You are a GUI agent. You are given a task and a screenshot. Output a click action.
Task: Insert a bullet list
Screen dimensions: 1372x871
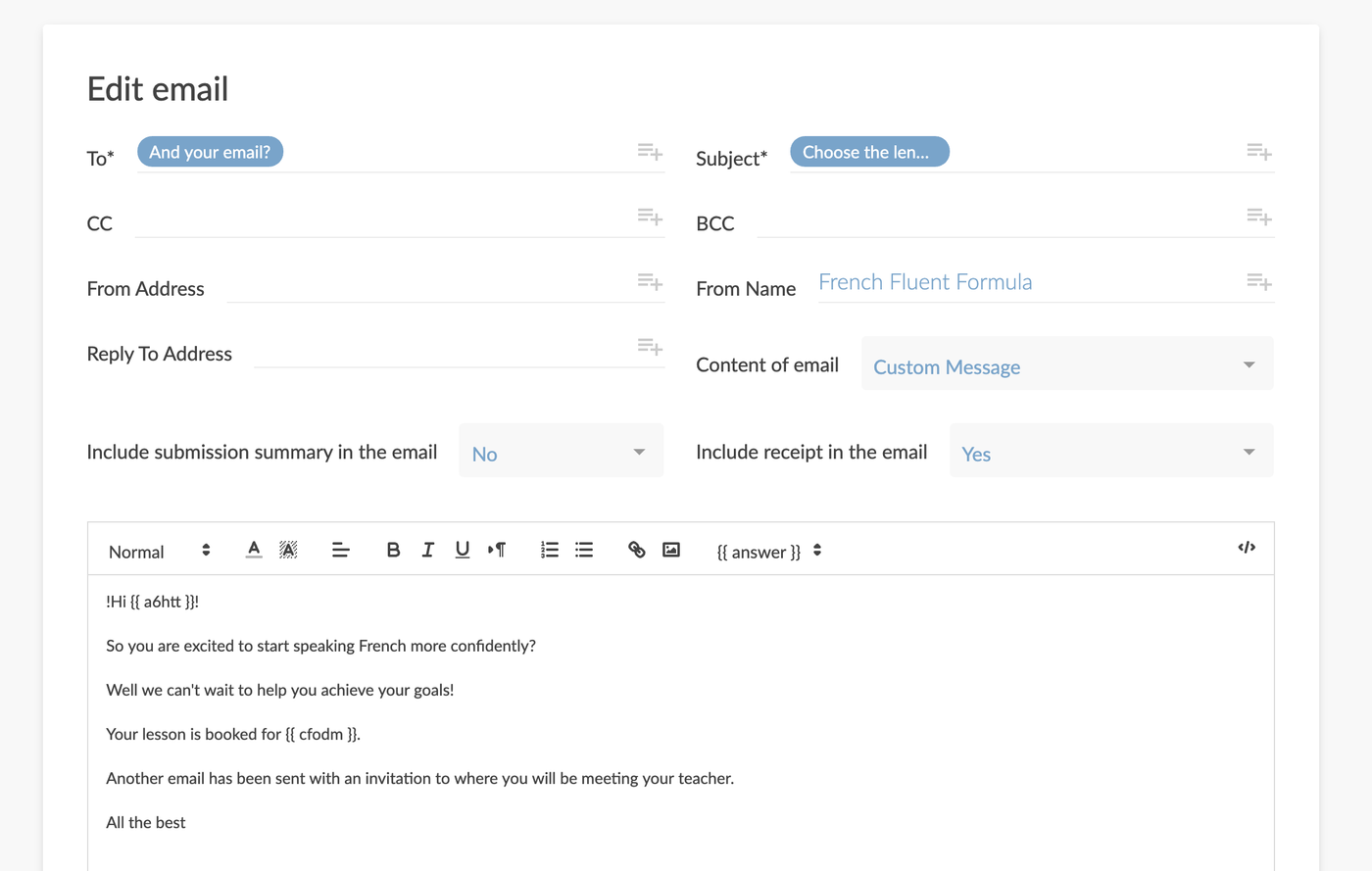tap(584, 550)
